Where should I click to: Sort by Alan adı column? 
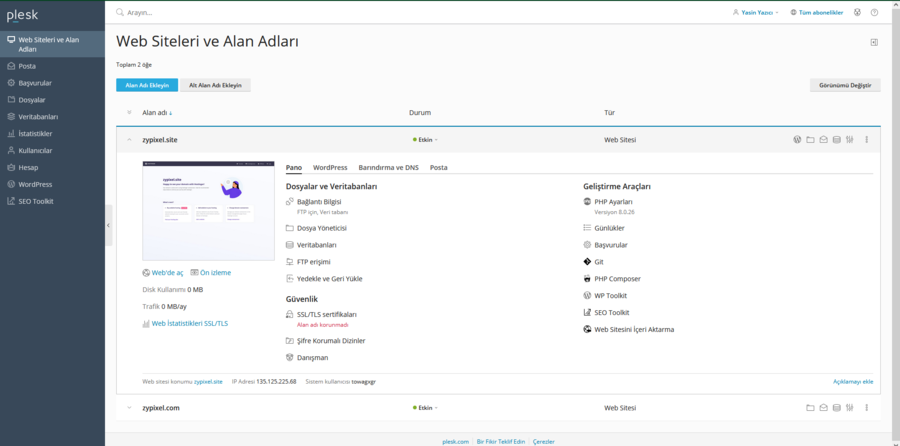[x=157, y=113]
